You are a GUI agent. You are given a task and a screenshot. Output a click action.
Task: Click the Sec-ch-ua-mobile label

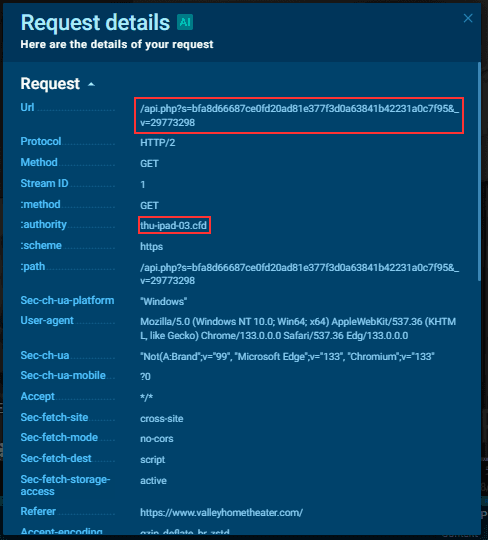63,375
